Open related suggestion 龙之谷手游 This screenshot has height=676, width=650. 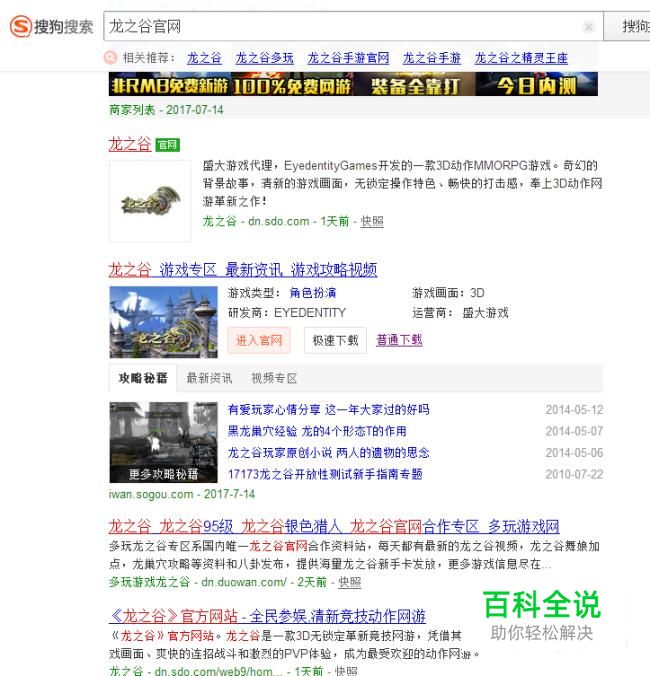tap(431, 58)
